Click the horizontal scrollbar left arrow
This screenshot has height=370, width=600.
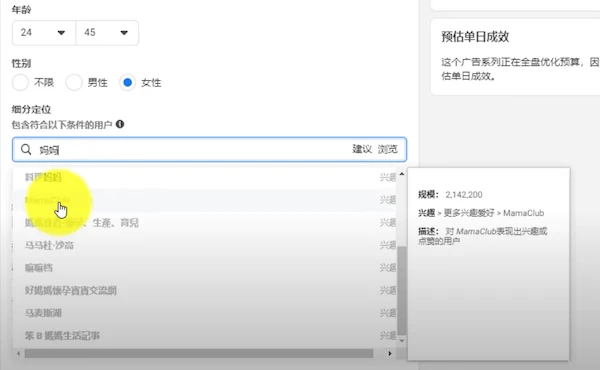coord(18,354)
